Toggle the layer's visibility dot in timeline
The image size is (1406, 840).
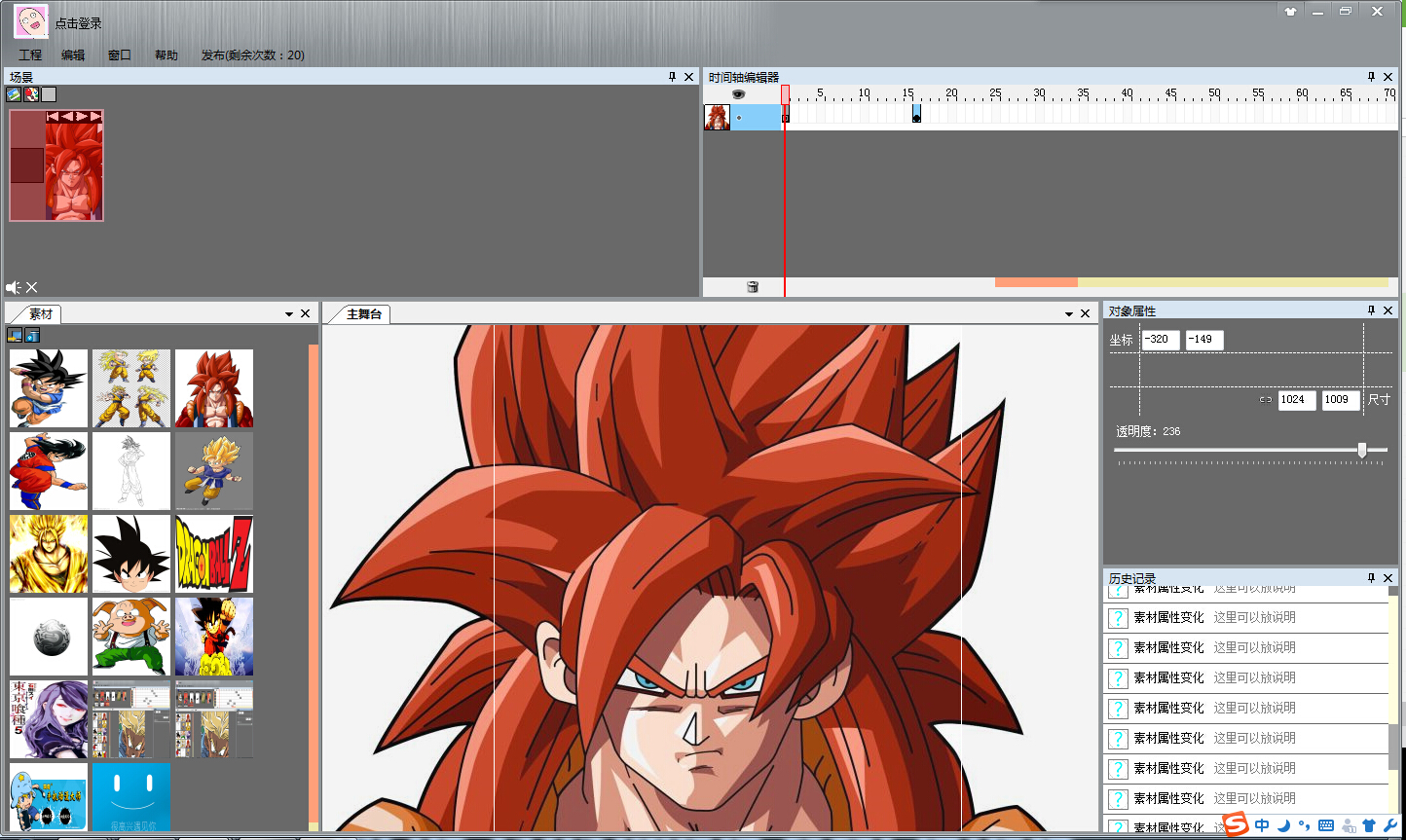coord(738,118)
